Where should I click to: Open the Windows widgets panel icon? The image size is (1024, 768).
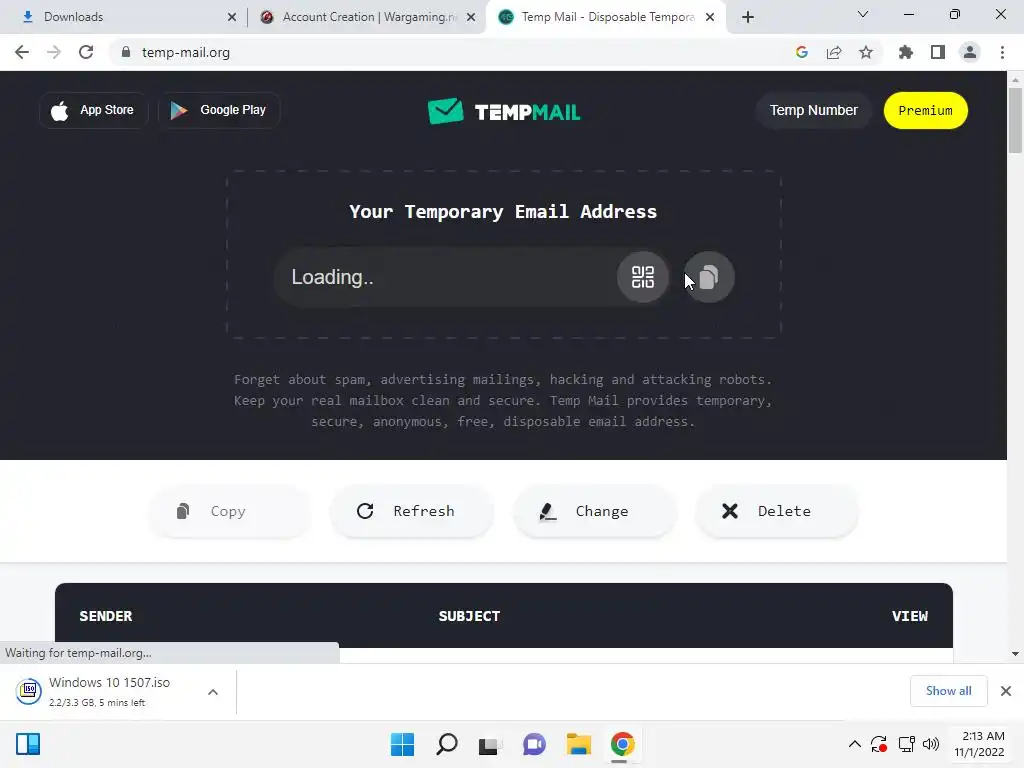pyautogui.click(x=28, y=744)
